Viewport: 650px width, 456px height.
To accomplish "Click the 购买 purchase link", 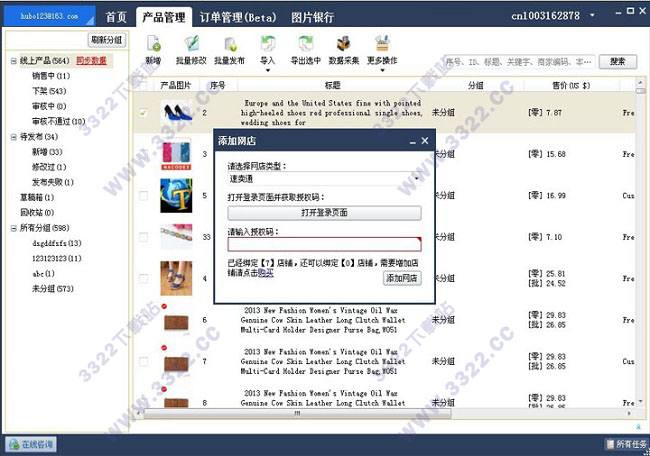I will [x=266, y=273].
